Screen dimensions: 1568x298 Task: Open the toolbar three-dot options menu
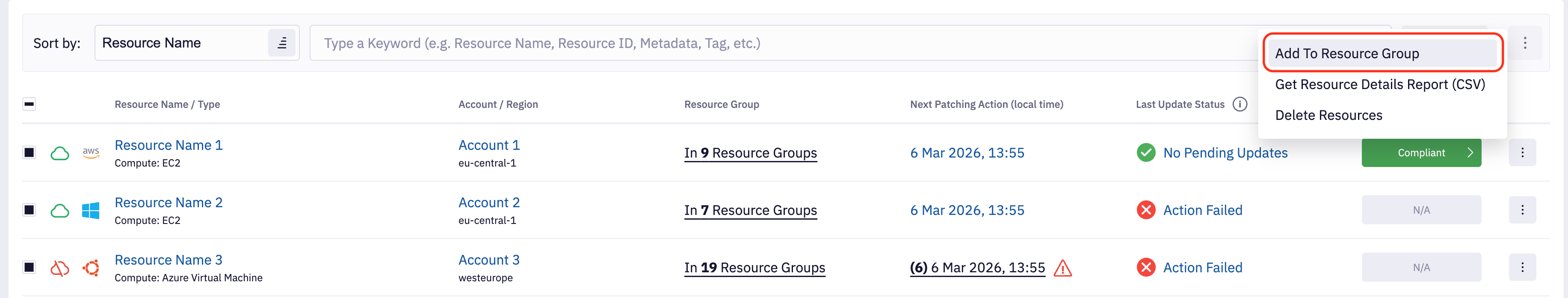tap(1525, 43)
